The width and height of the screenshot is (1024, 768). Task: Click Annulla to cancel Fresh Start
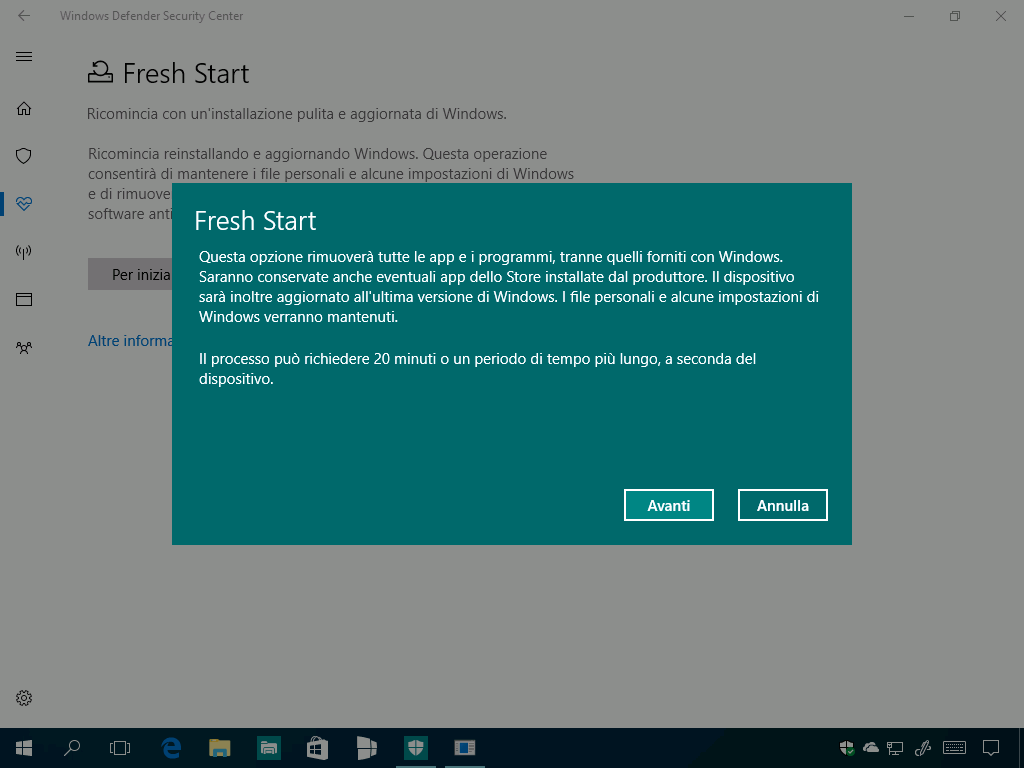[x=782, y=505]
